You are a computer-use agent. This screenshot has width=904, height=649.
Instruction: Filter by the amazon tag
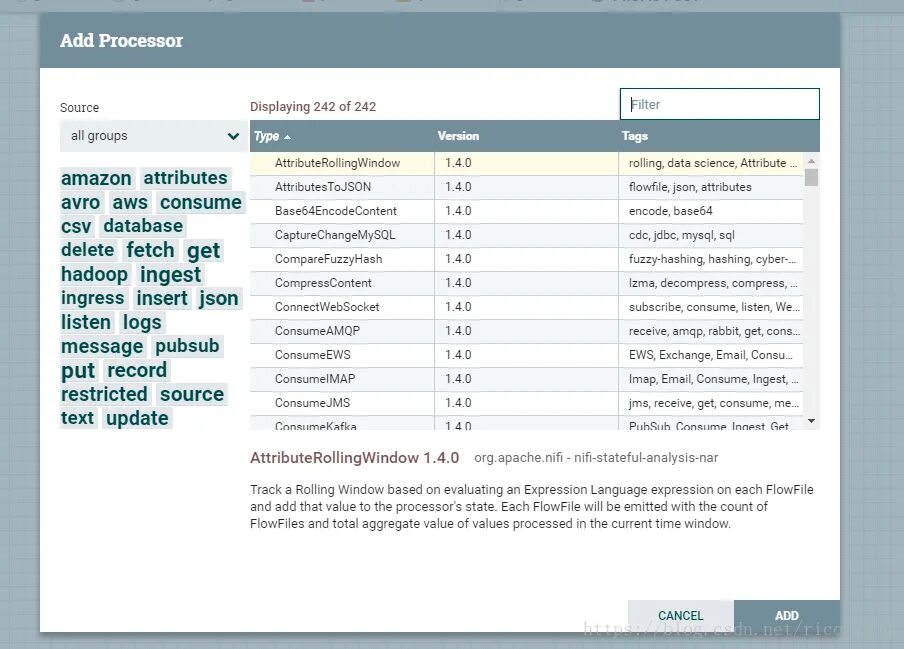point(96,178)
